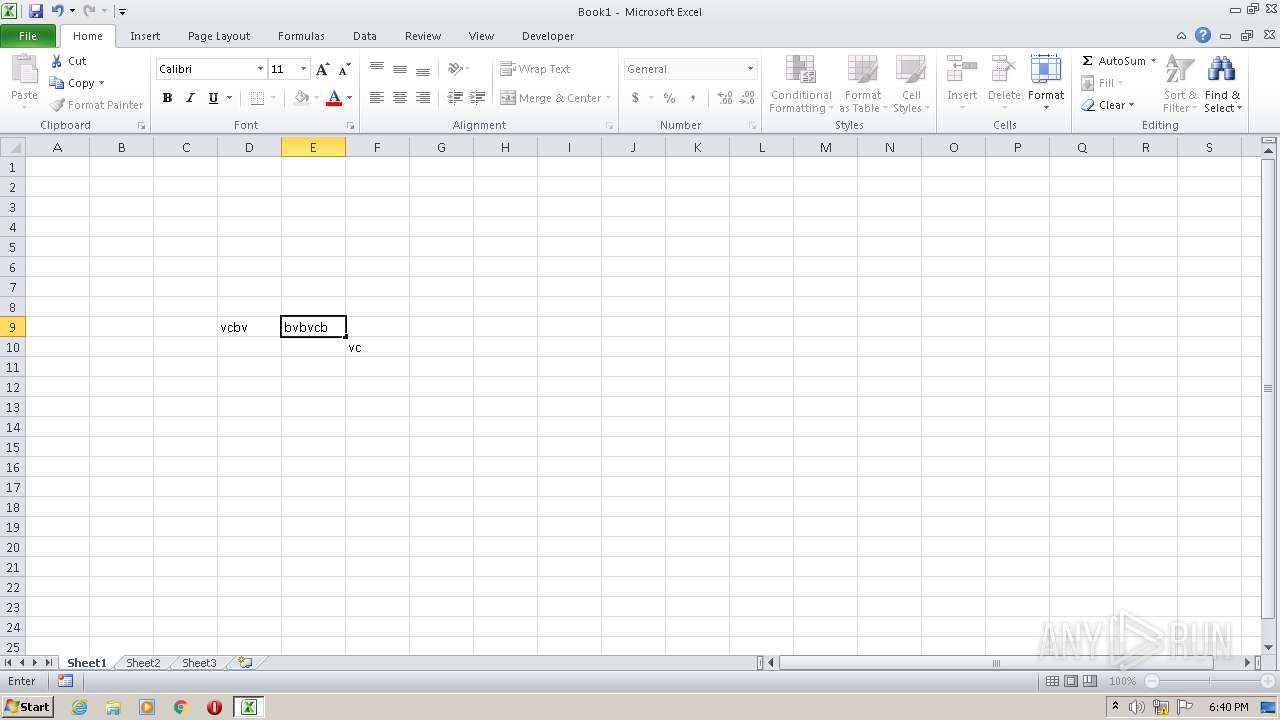Click the Orientation text angle icon
Viewport: 1280px width, 720px height.
pyautogui.click(x=455, y=69)
